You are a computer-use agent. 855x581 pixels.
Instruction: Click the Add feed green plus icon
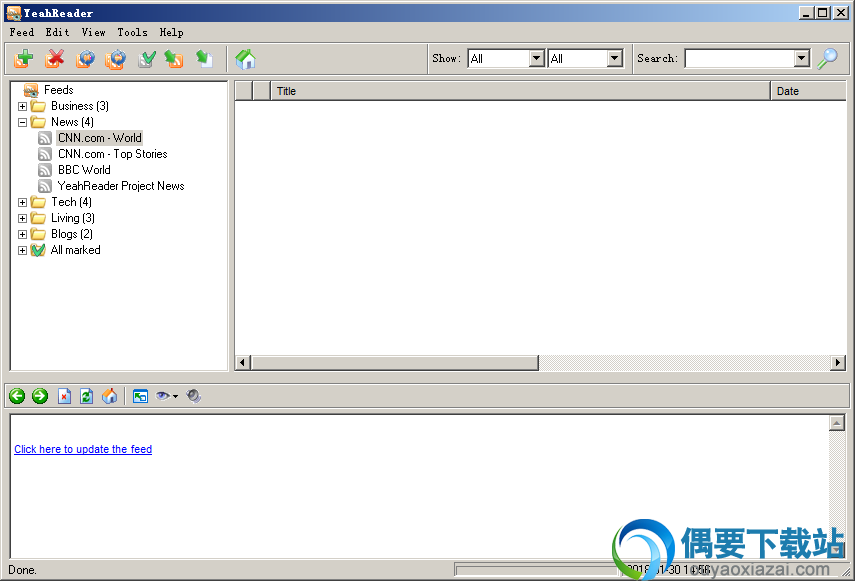(x=24, y=59)
